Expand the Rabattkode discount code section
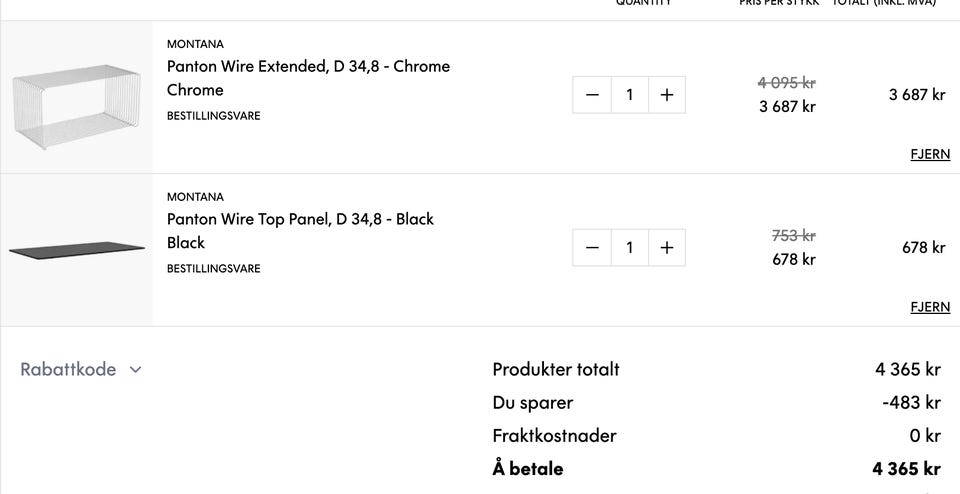The image size is (960, 494). point(69,369)
